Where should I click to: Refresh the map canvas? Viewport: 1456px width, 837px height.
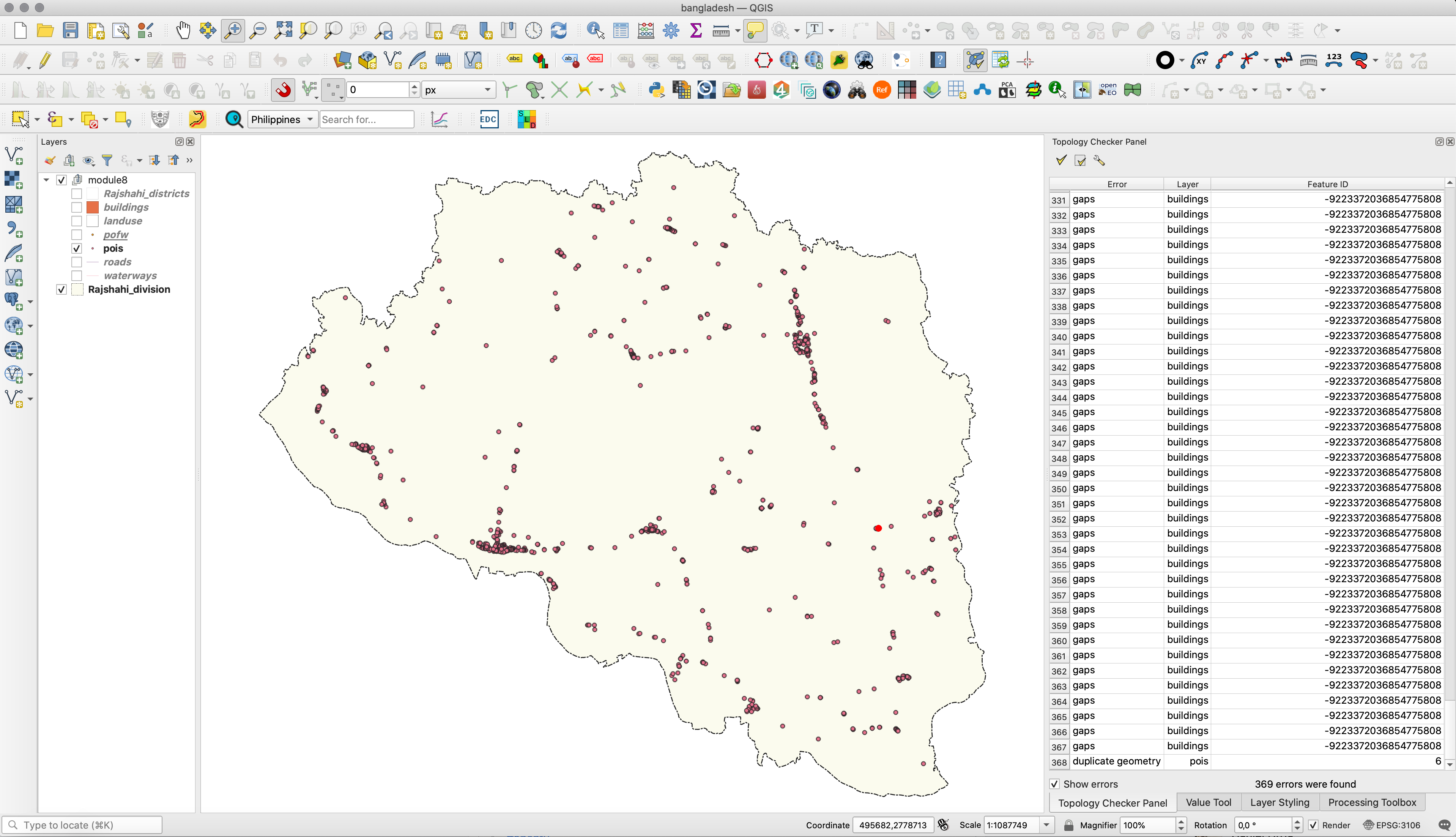coord(558,30)
